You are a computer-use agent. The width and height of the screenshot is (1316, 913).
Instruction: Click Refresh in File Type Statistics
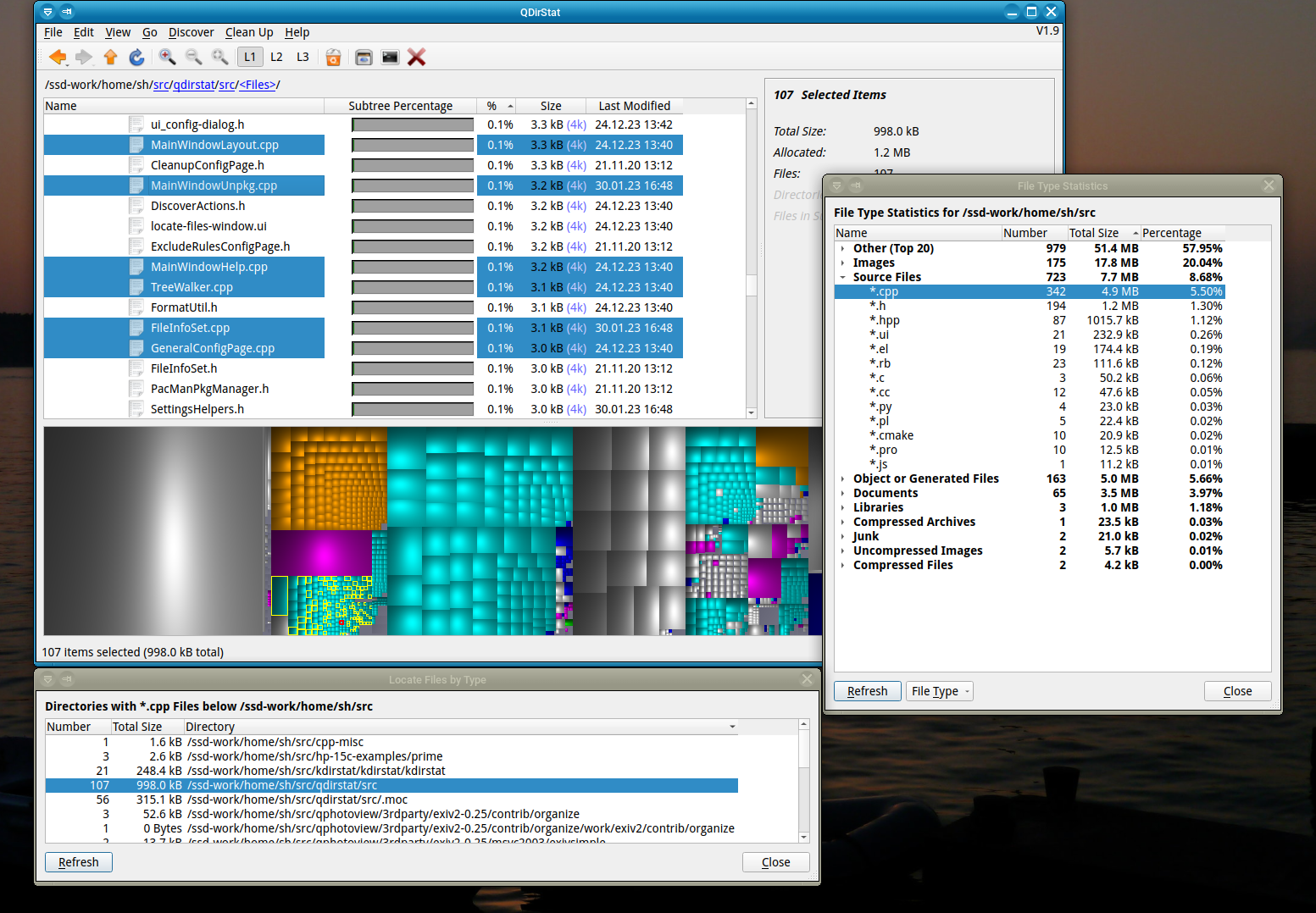(x=867, y=691)
